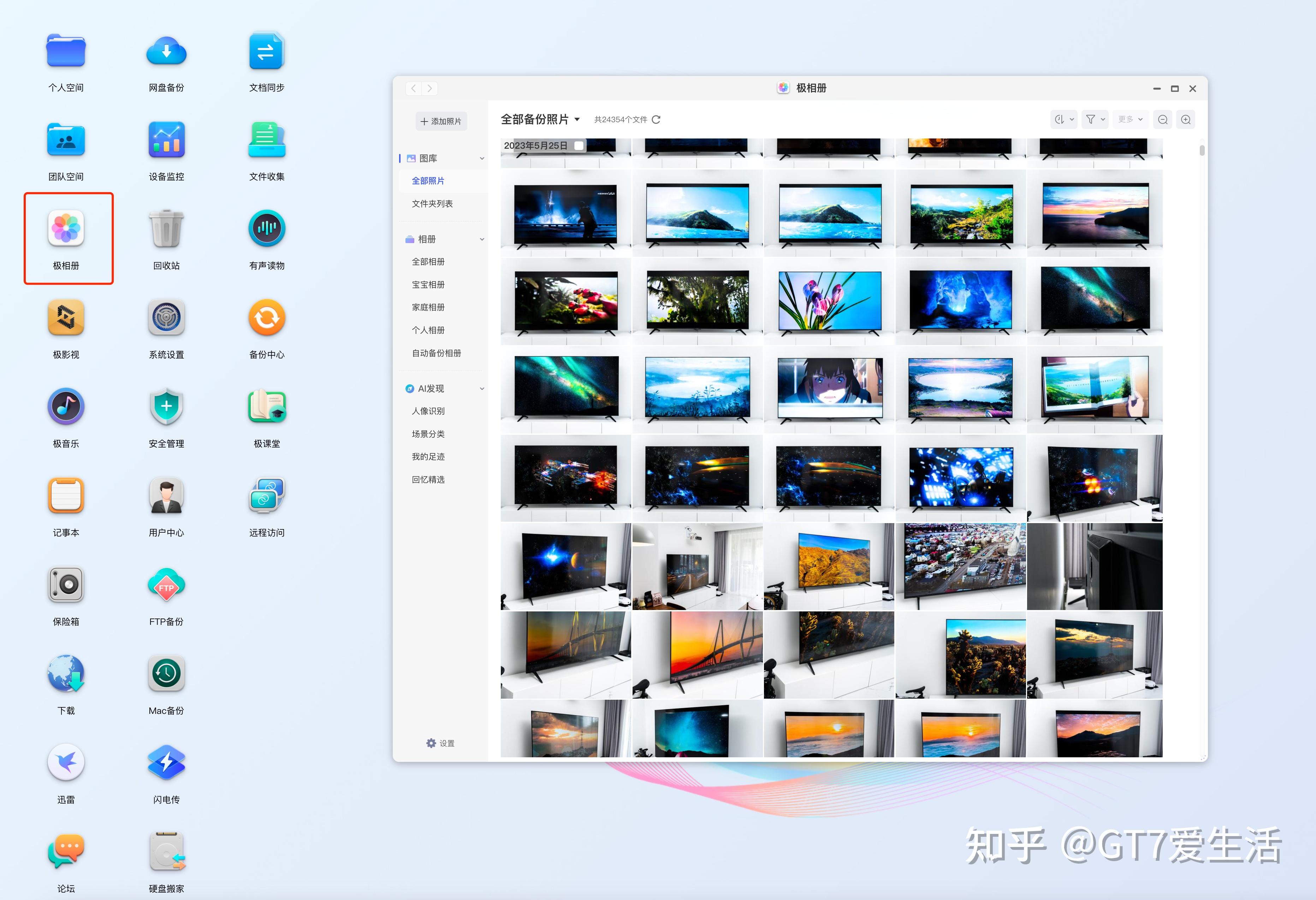Open 备份中心 on the desktop
The height and width of the screenshot is (900, 1316).
(x=266, y=317)
